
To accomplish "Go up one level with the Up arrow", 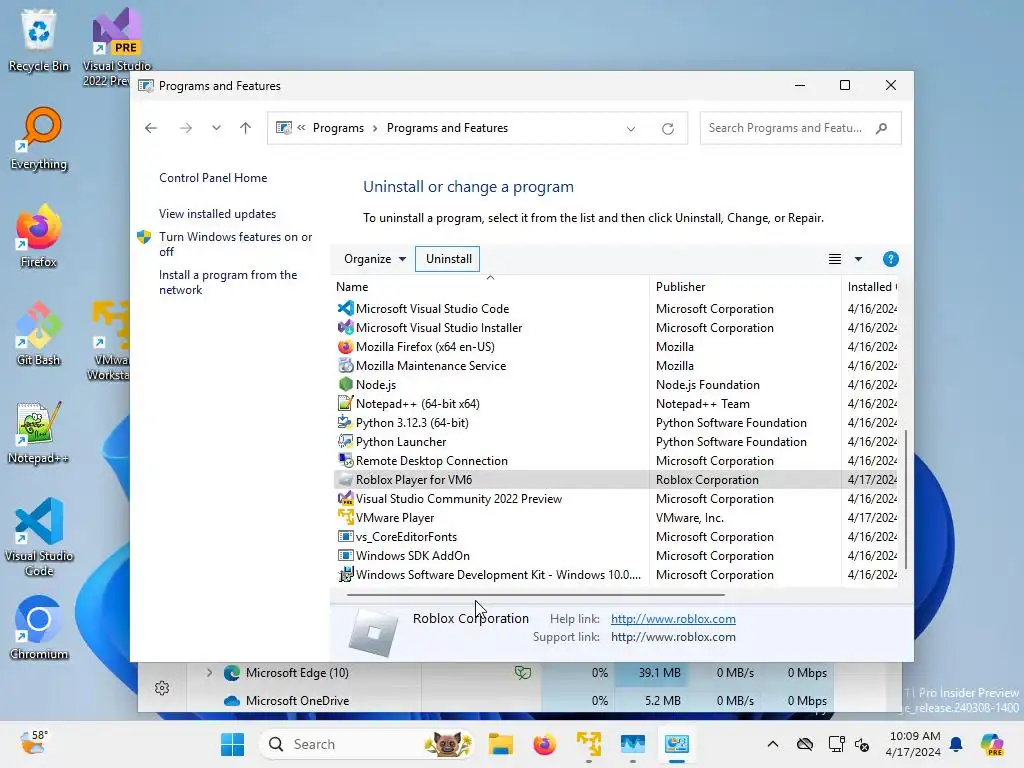I will [x=246, y=128].
